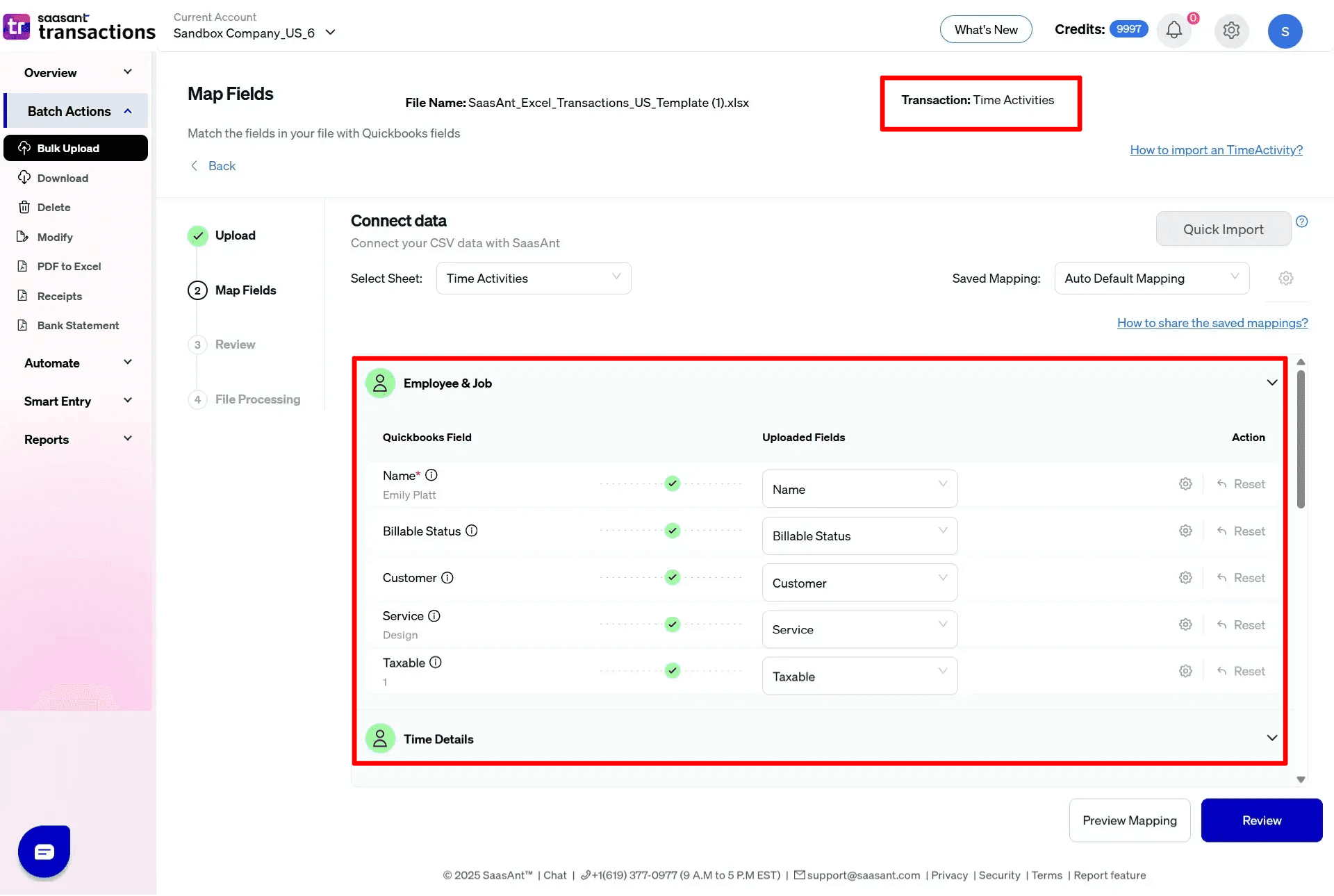This screenshot has height=896, width=1334.
Task: Open the gear icon beside Saved Mapping
Action: [1285, 278]
